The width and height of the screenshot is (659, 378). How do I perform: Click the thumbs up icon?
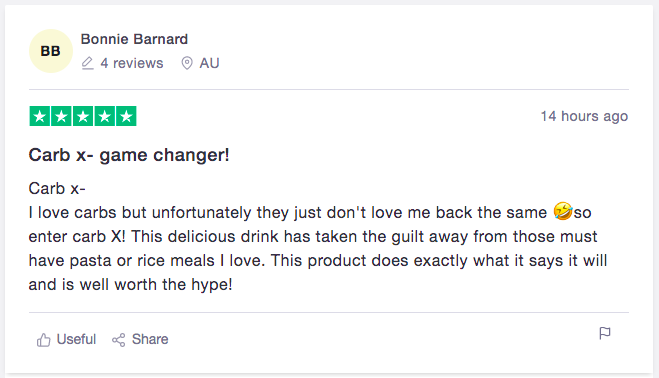(43, 340)
